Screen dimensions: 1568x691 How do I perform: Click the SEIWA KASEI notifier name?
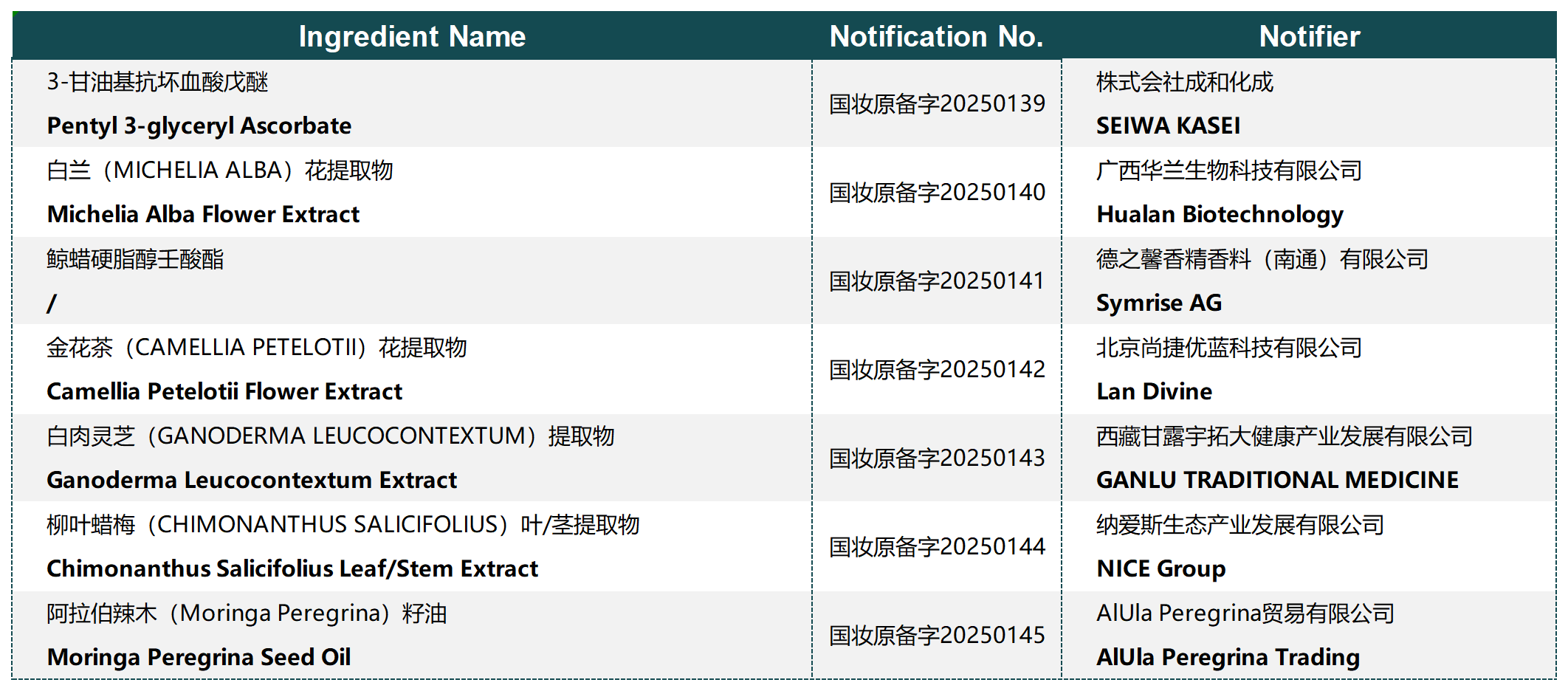[x=1168, y=126]
